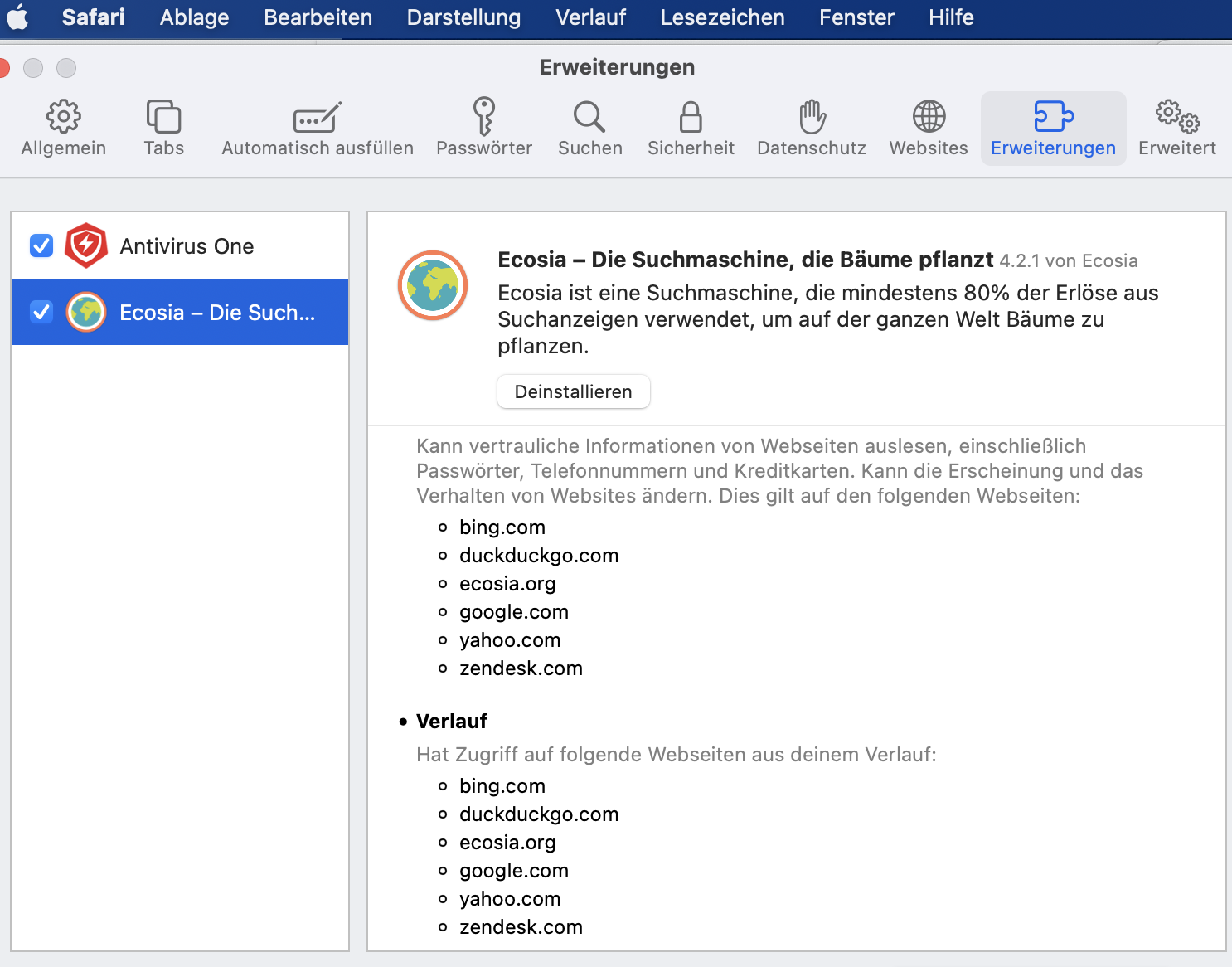The image size is (1232, 967).
Task: Open the Bearbeiten menu
Action: tap(318, 17)
